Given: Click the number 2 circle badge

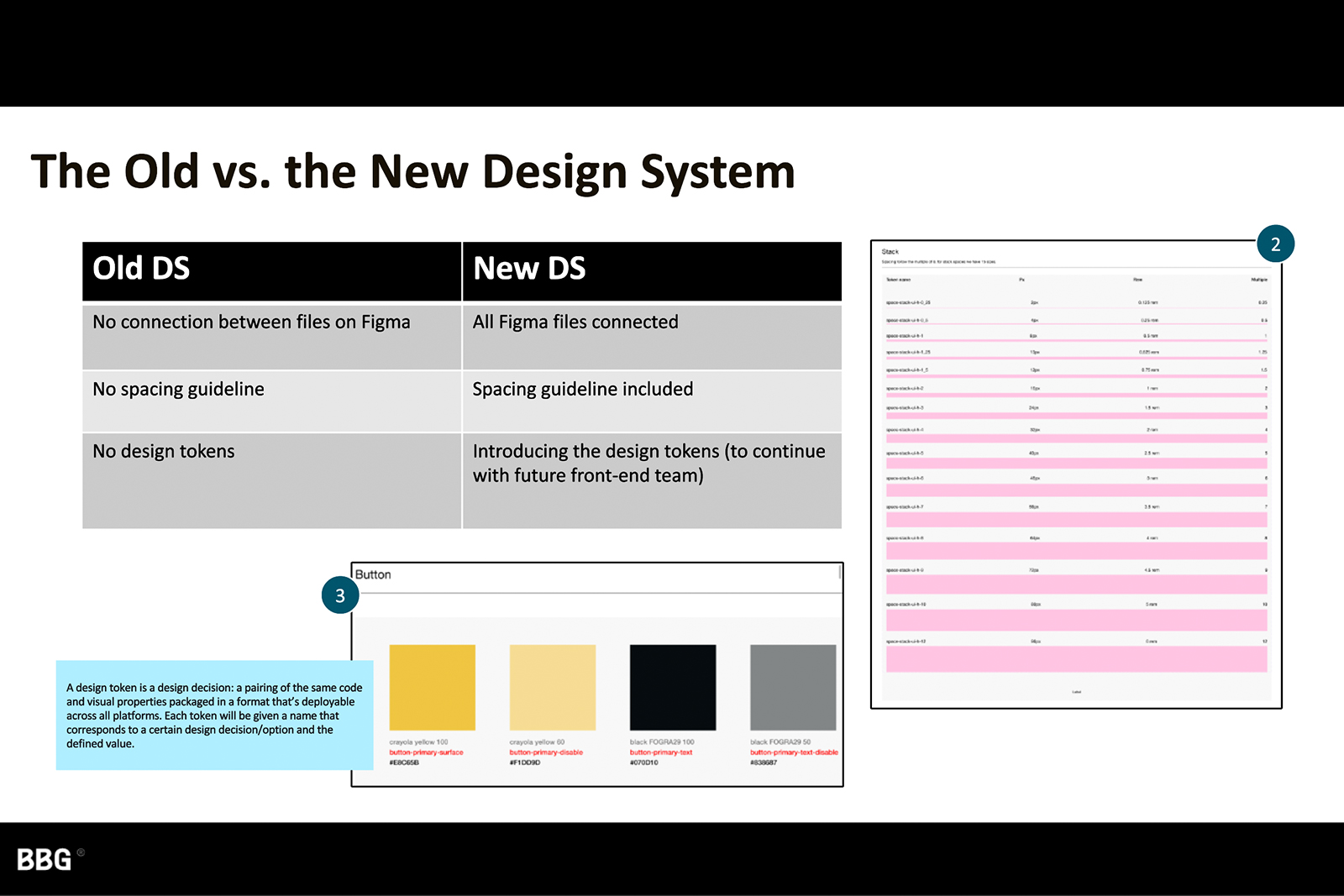Looking at the screenshot, I should click(x=1275, y=244).
